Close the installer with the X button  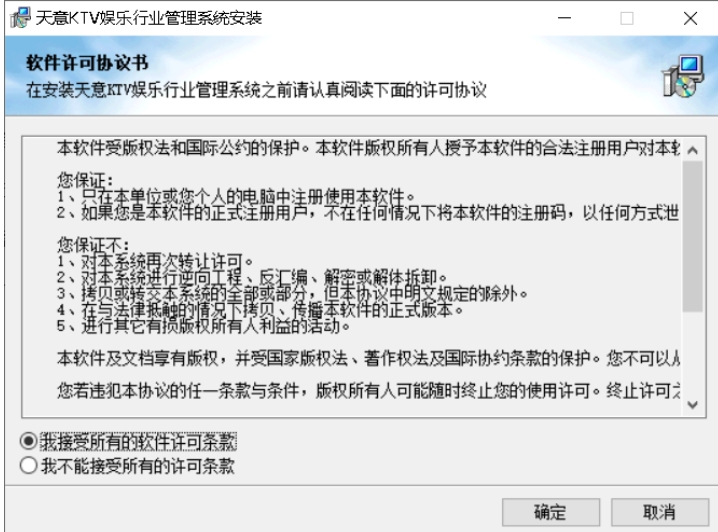(690, 18)
